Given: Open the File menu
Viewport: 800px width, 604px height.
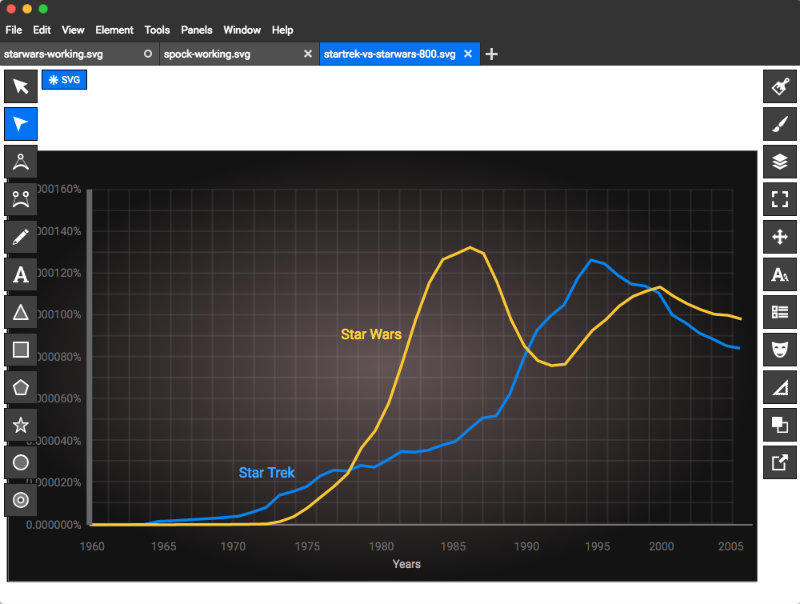Looking at the screenshot, I should point(14,30).
